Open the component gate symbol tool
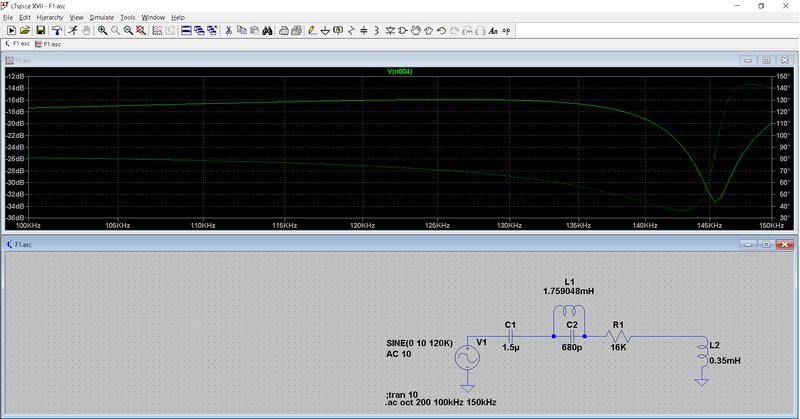This screenshot has height=419, width=800. pyautogui.click(x=403, y=31)
